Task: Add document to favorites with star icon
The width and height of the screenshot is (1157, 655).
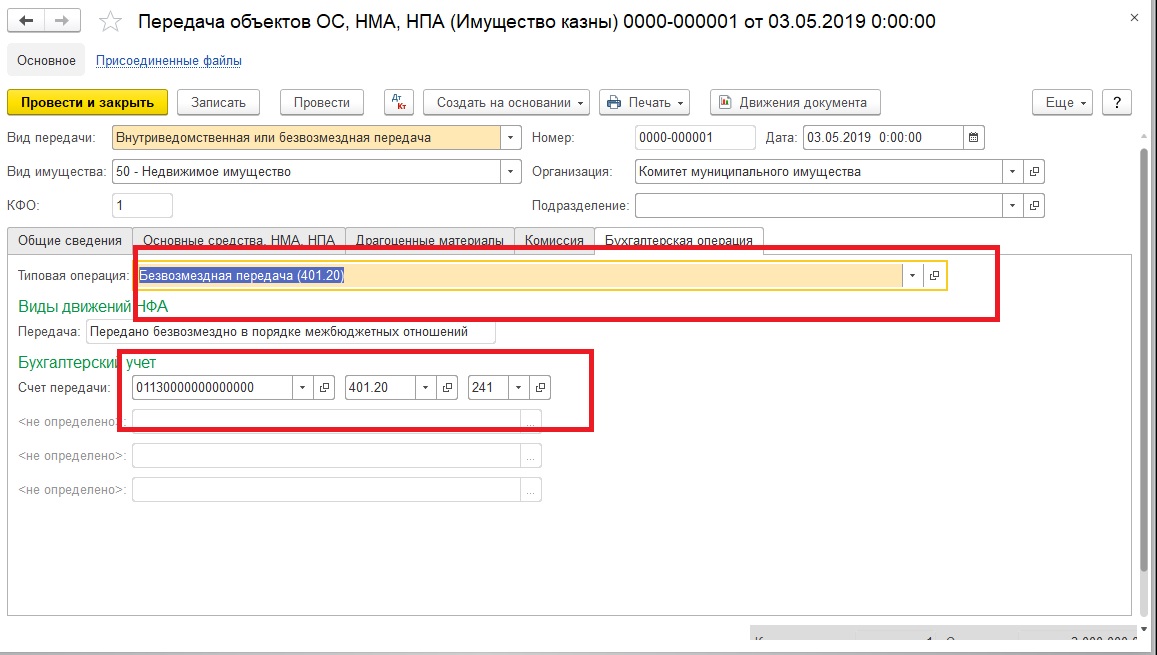Action: click(112, 22)
